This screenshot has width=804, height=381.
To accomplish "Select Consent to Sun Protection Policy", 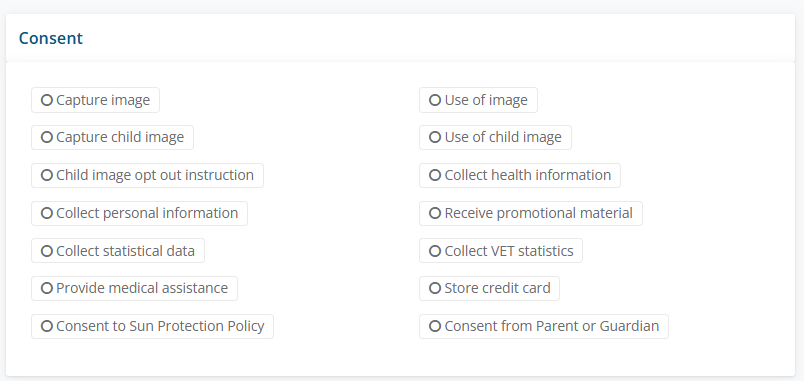I will point(152,327).
